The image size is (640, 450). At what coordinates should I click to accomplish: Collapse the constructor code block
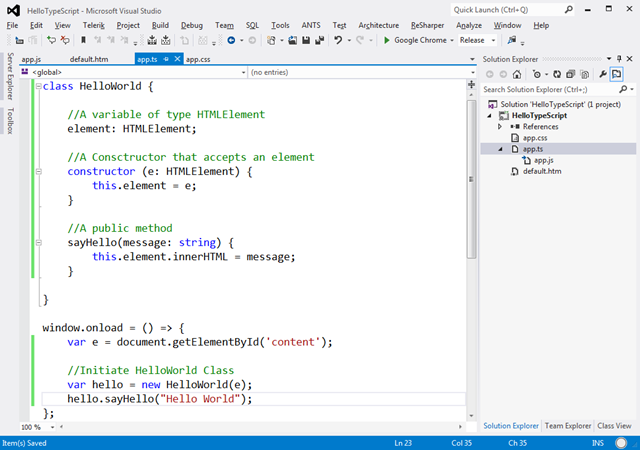pos(38,172)
